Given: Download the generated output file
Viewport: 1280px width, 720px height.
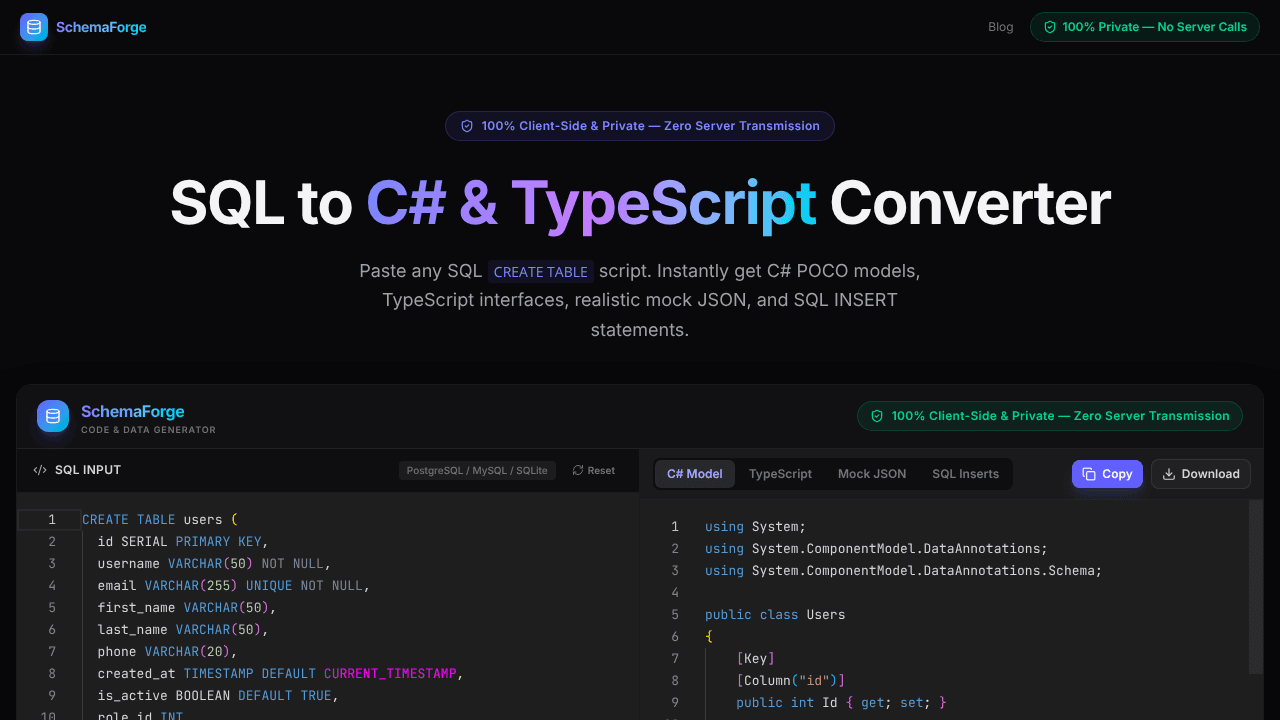Looking at the screenshot, I should click(1201, 474).
